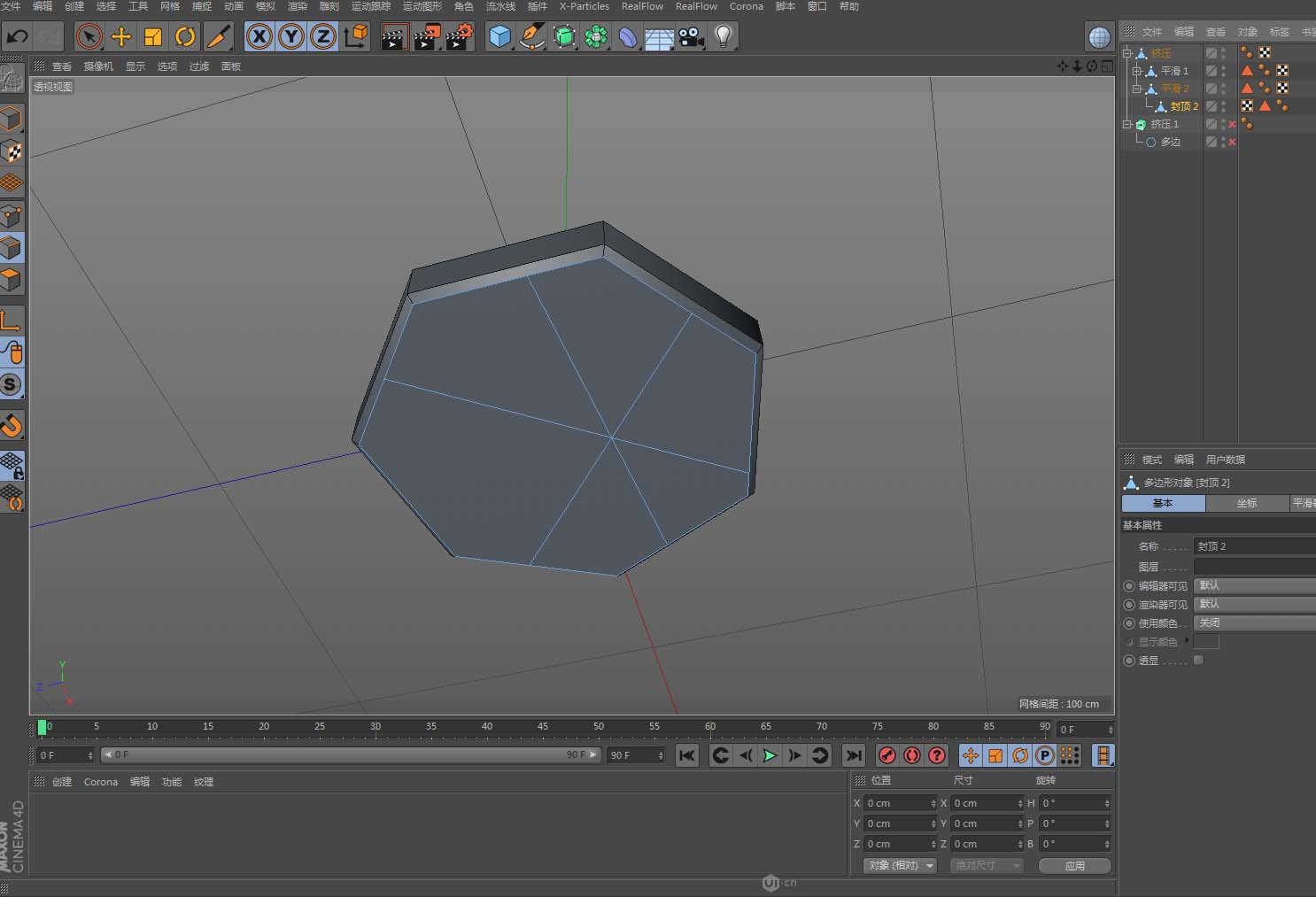This screenshot has height=897, width=1316.
Task: Add a cube primitive from the toolbar
Action: 499,36
